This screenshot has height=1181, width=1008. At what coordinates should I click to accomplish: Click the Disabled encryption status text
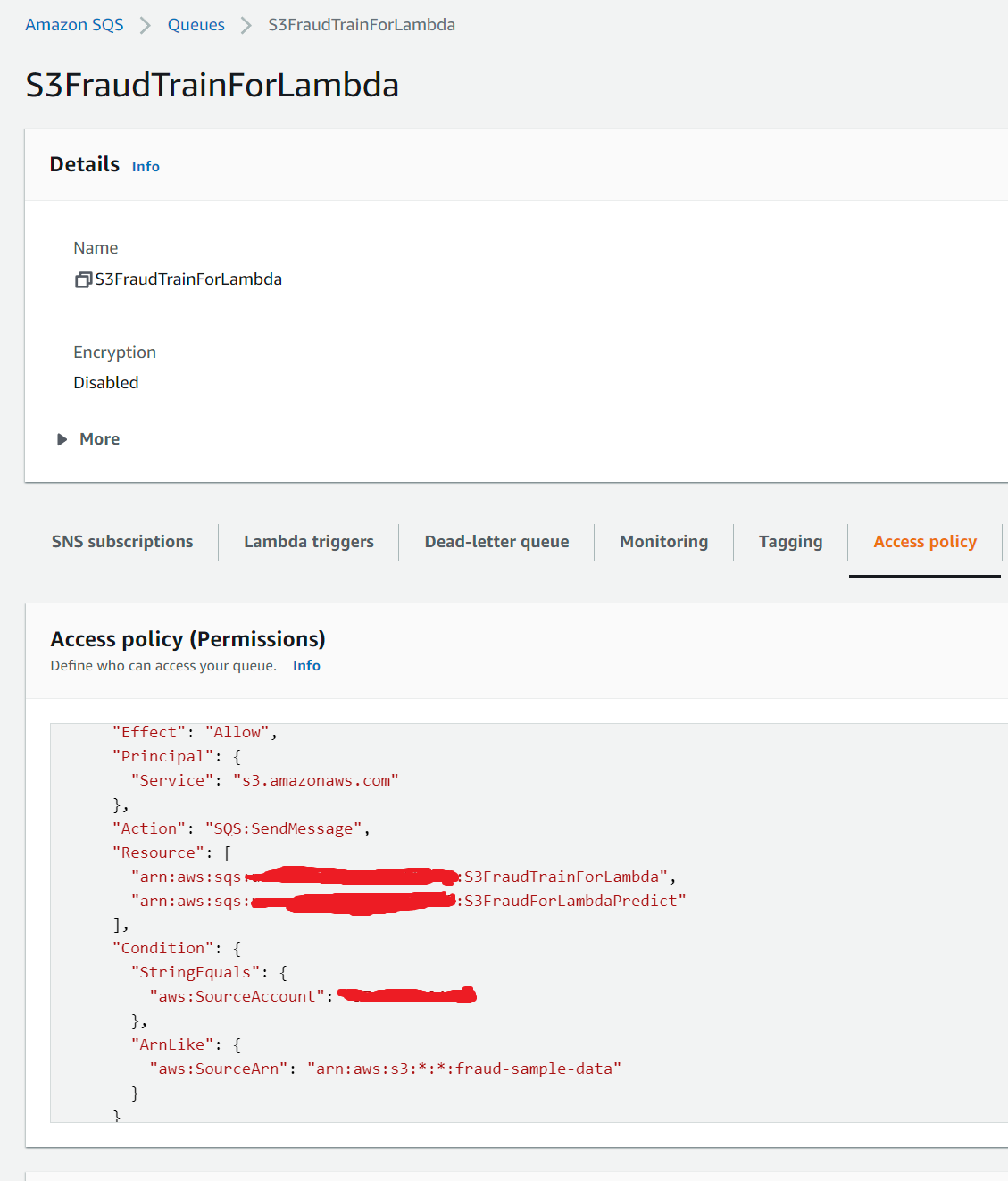[106, 383]
